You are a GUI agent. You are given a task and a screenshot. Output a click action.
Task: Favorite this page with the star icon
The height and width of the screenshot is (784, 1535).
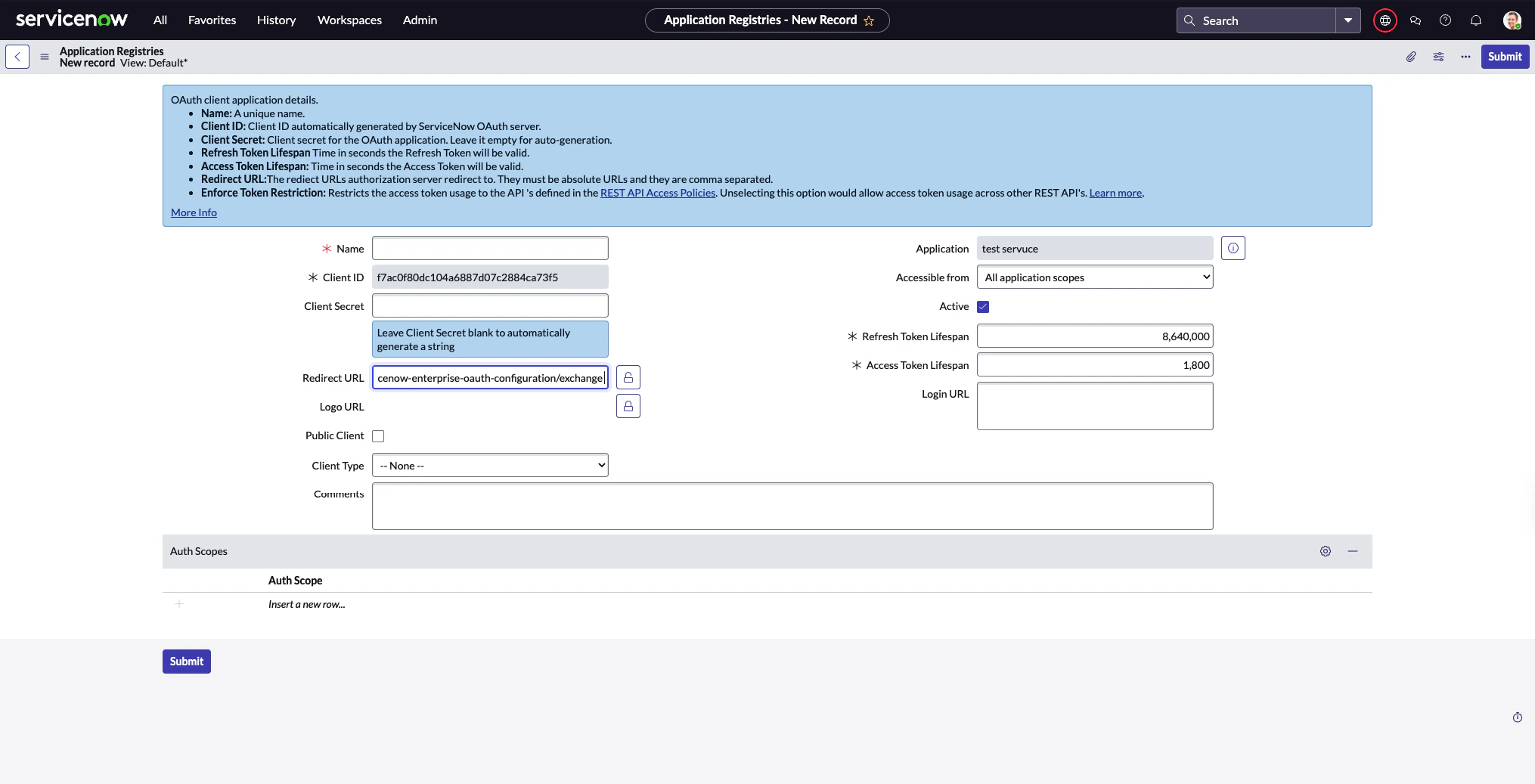[x=869, y=20]
